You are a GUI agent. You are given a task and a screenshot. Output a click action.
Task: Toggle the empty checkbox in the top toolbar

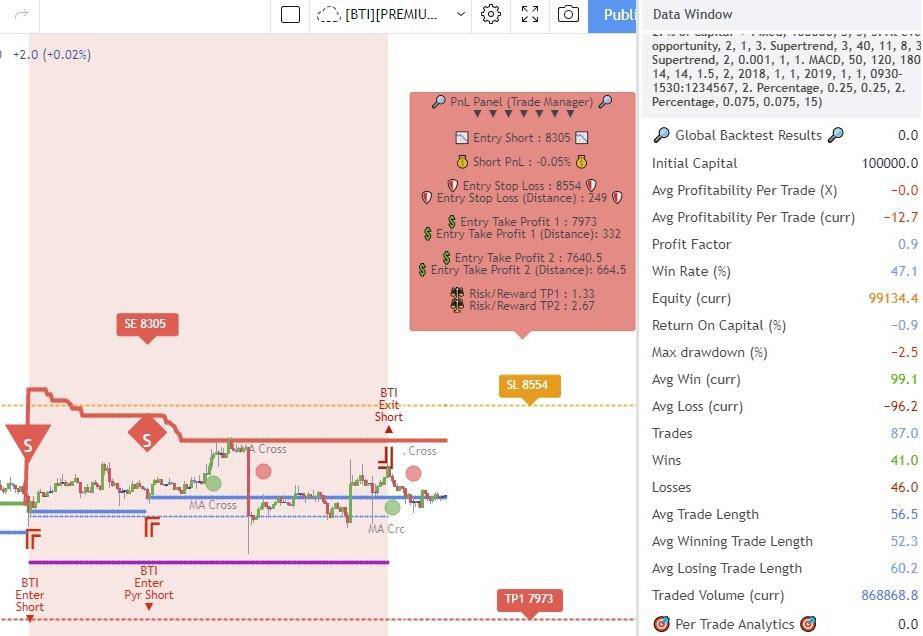pos(290,14)
